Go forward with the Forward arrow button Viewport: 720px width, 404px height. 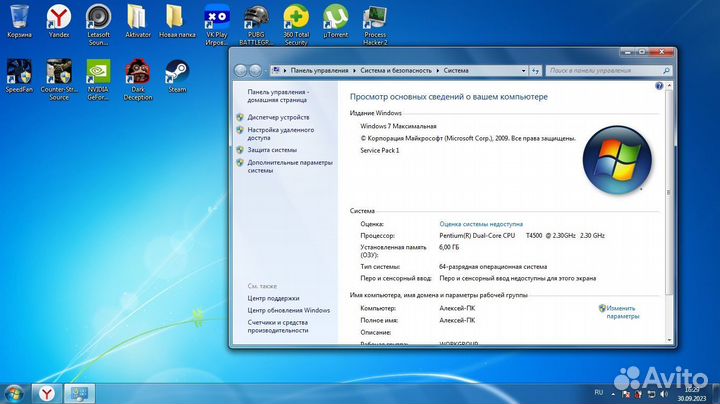(x=255, y=70)
